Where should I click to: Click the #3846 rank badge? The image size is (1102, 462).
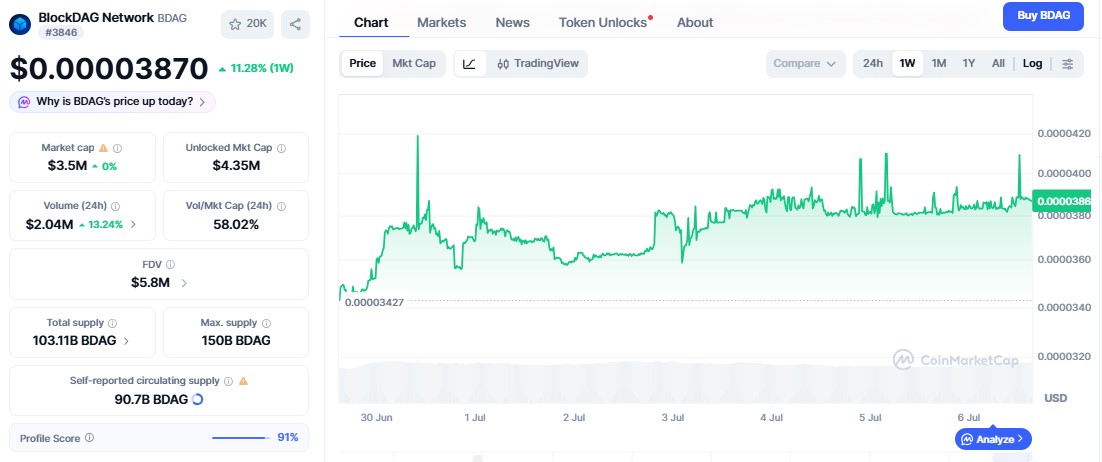click(x=61, y=32)
